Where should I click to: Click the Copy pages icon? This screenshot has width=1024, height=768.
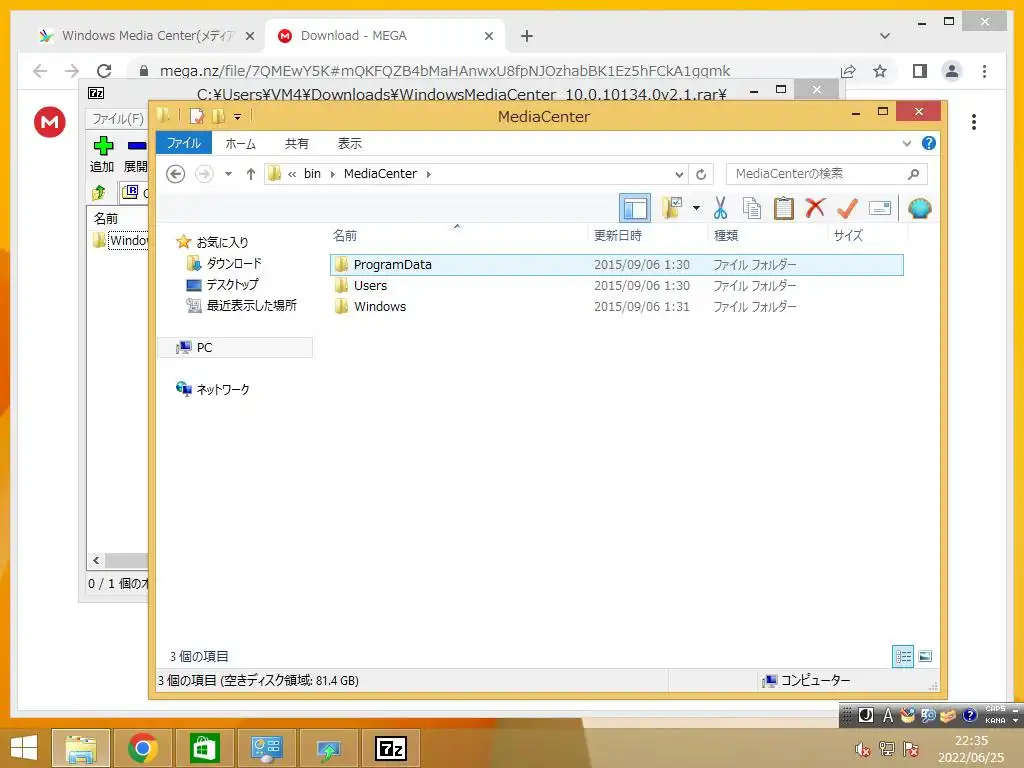pos(752,208)
